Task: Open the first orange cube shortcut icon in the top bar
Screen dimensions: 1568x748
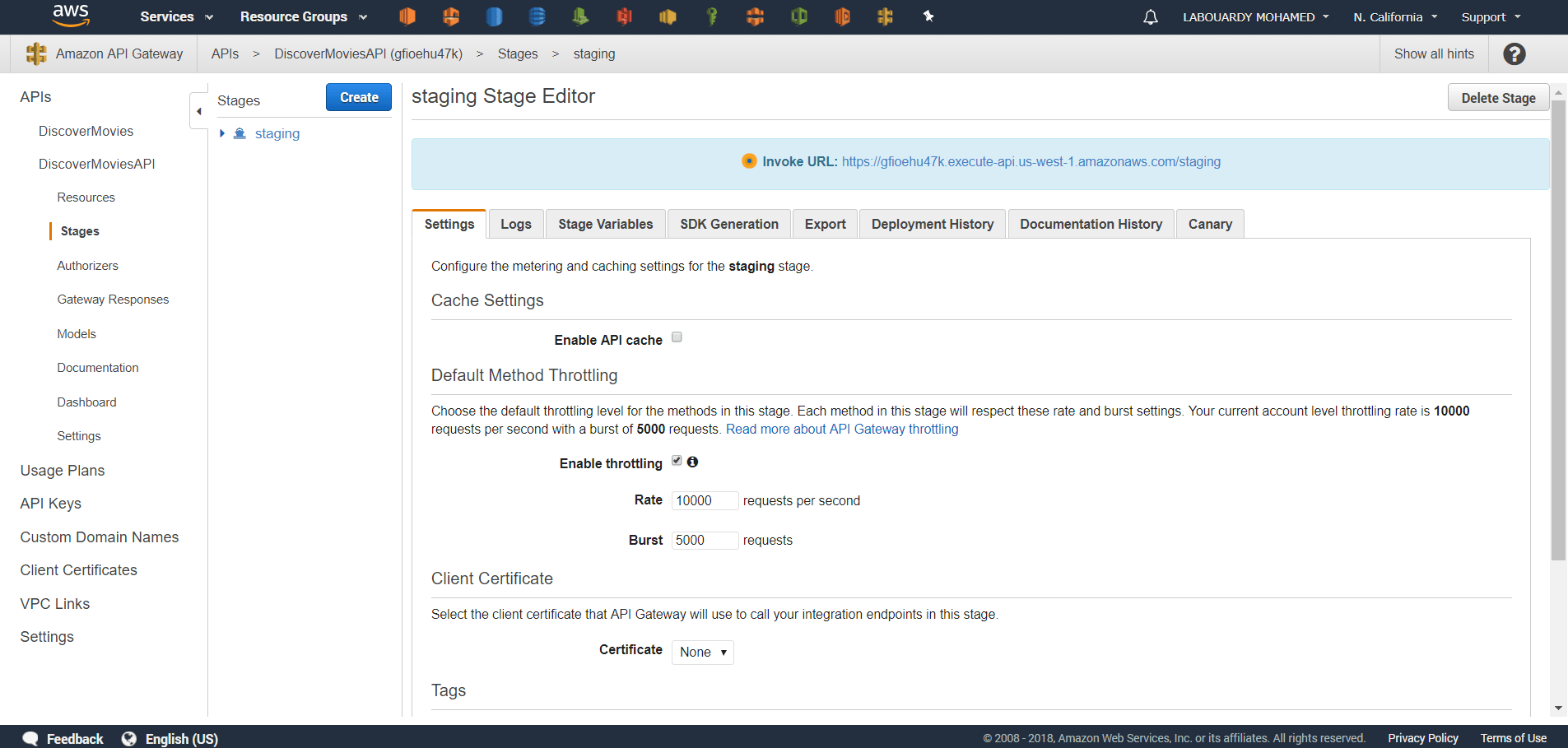Action: [407, 16]
